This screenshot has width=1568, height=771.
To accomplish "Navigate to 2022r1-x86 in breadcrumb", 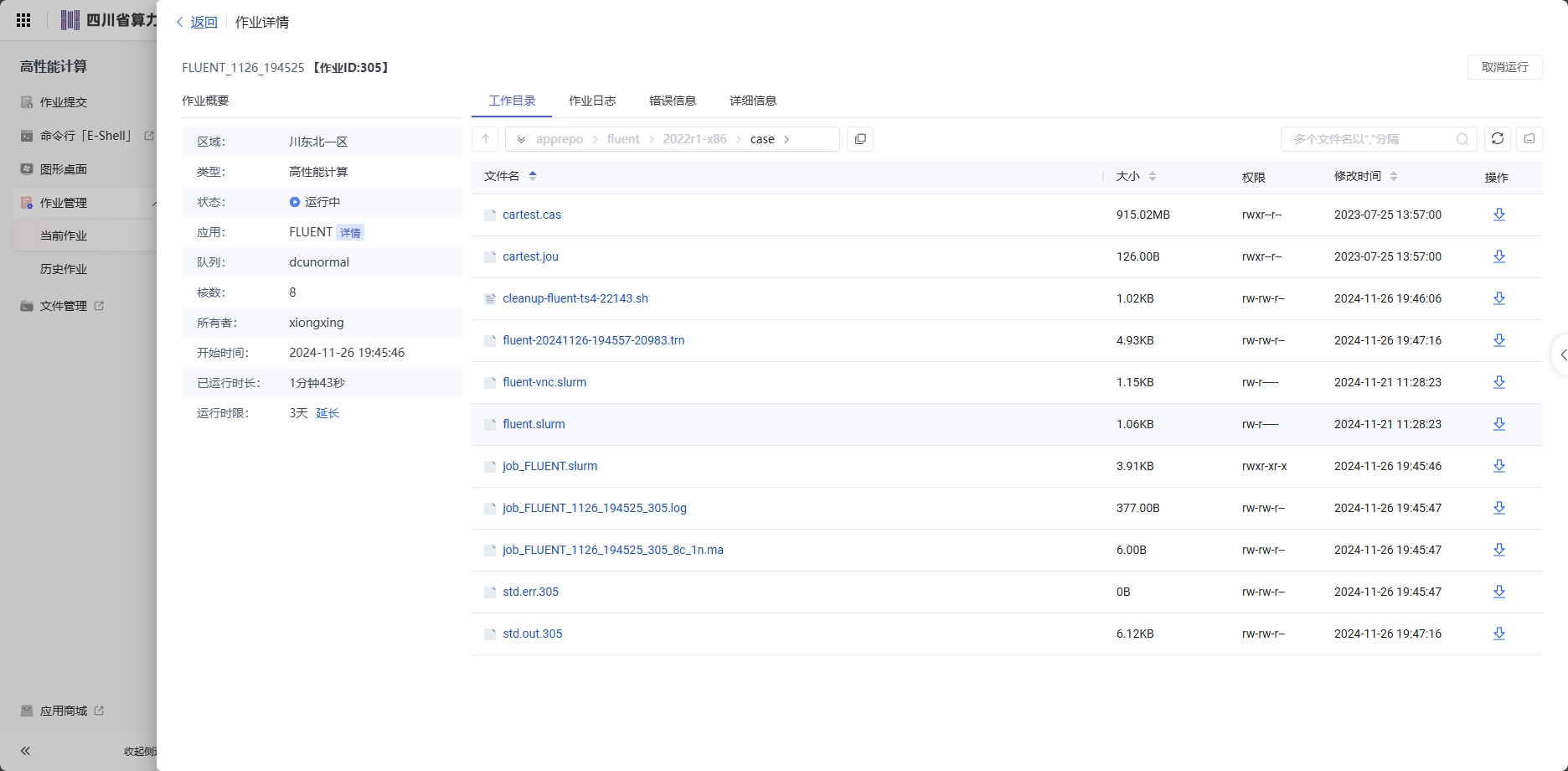I will pyautogui.click(x=694, y=139).
